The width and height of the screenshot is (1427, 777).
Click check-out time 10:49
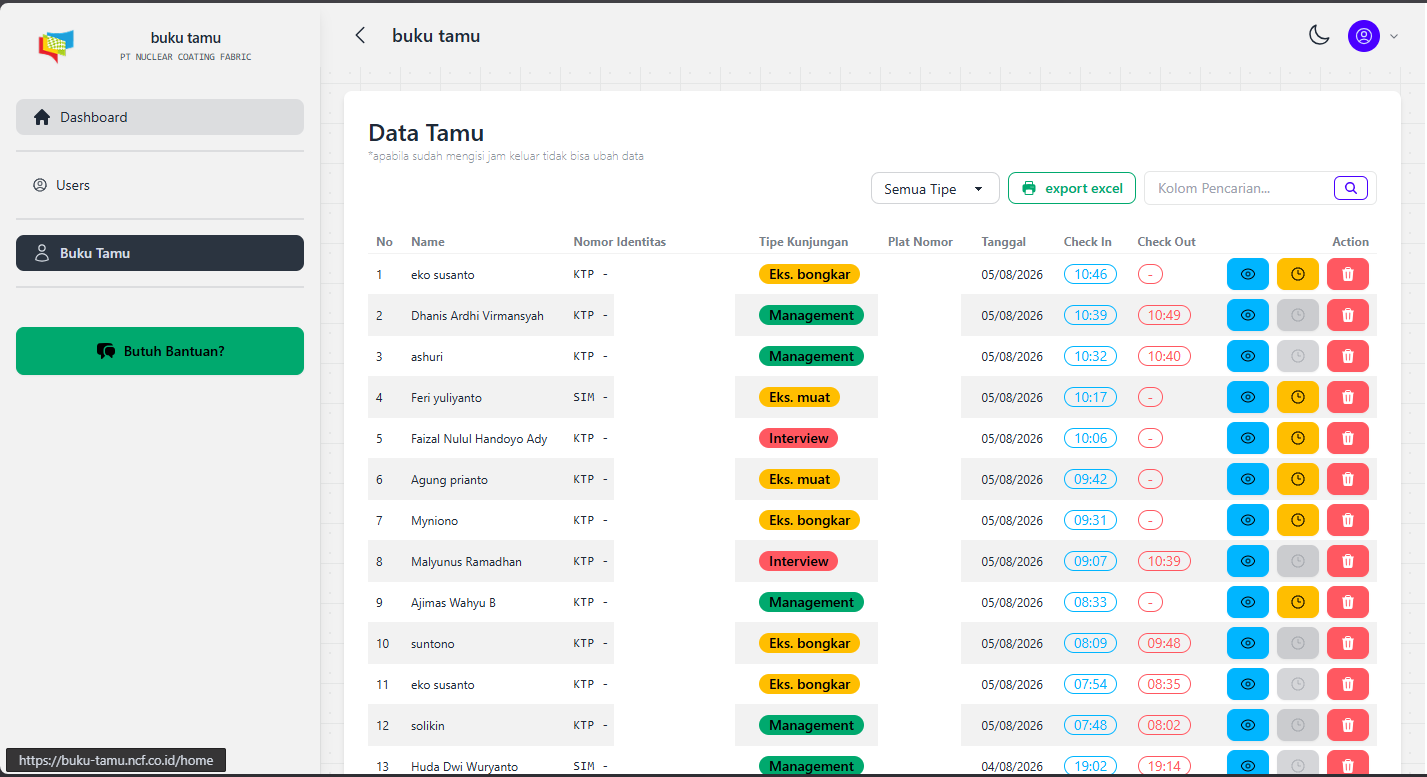click(x=1164, y=315)
